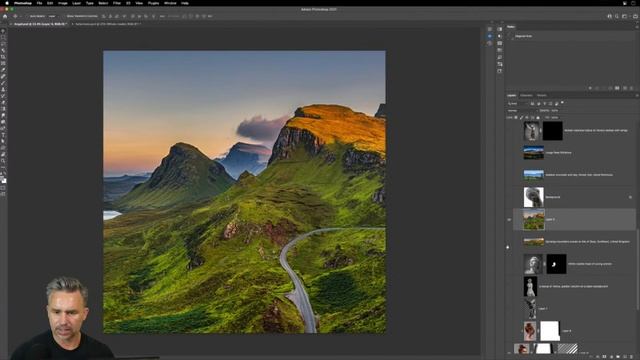Show the statue layer with dotted black mask
640x360 pixels.
click(509, 264)
